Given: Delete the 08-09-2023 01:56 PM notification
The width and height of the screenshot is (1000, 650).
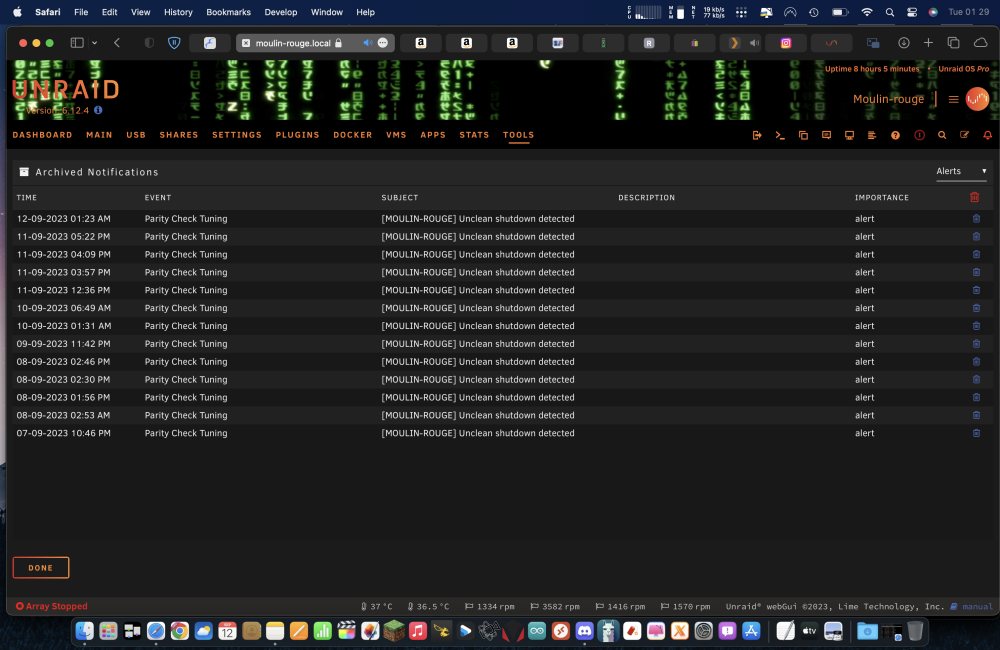Looking at the screenshot, I should coord(976,397).
